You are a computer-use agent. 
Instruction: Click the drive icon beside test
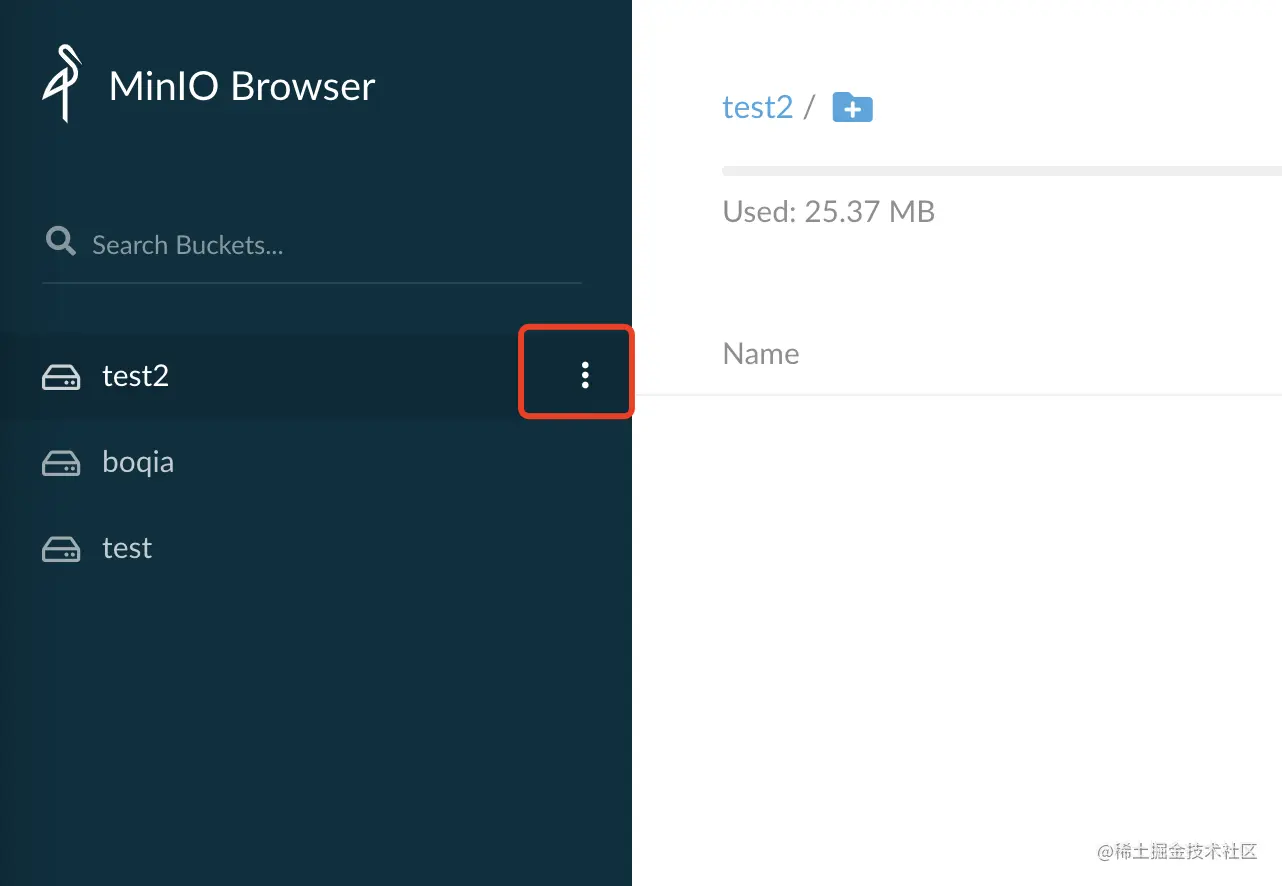pos(61,549)
